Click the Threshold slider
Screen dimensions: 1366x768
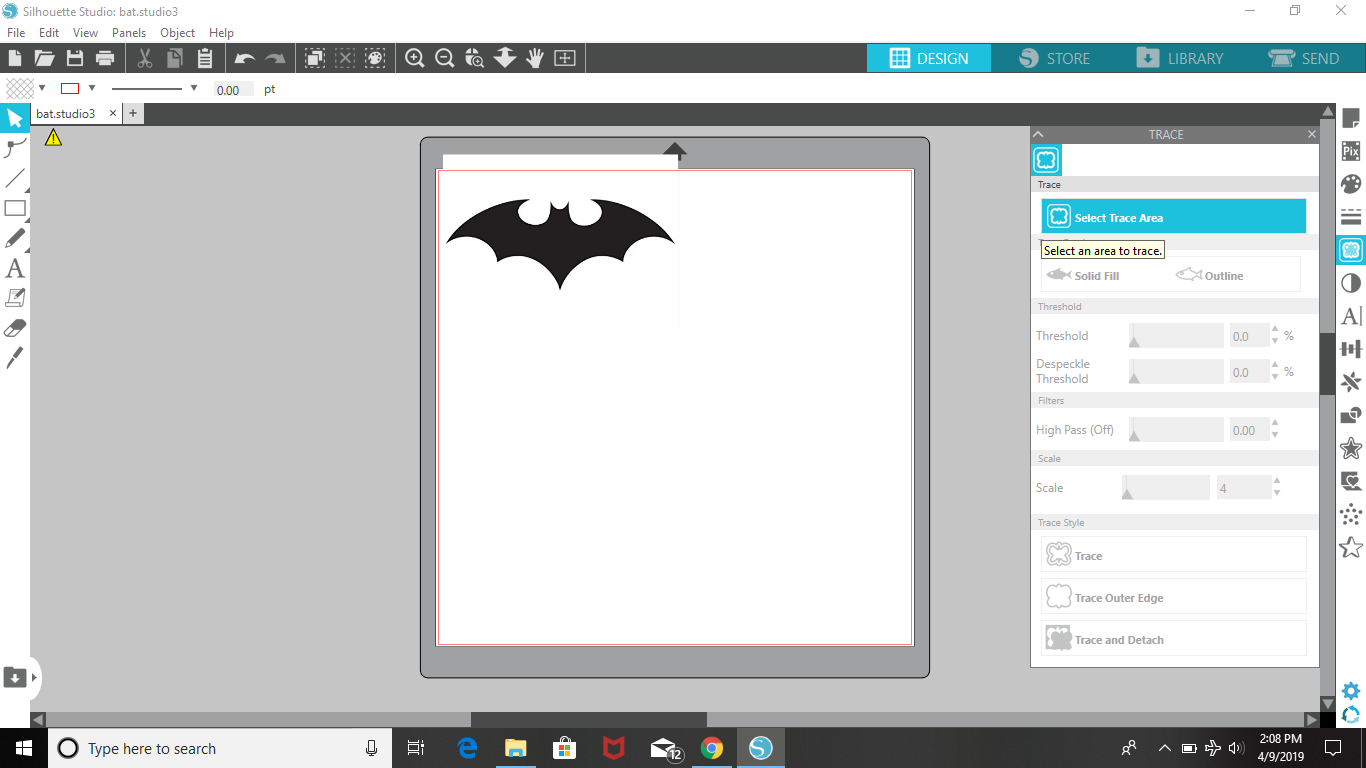1176,336
